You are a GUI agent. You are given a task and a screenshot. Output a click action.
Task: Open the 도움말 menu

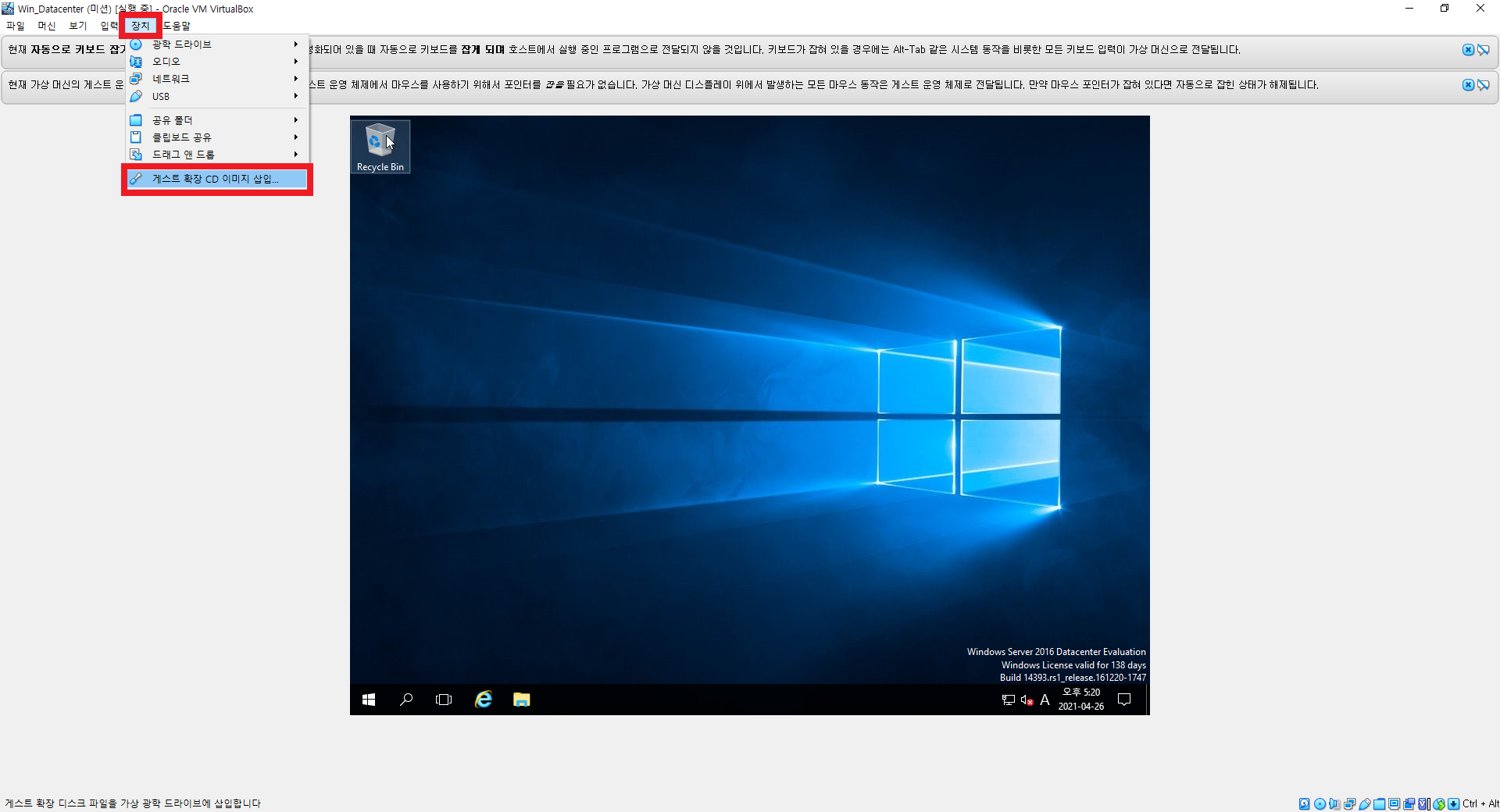[177, 26]
